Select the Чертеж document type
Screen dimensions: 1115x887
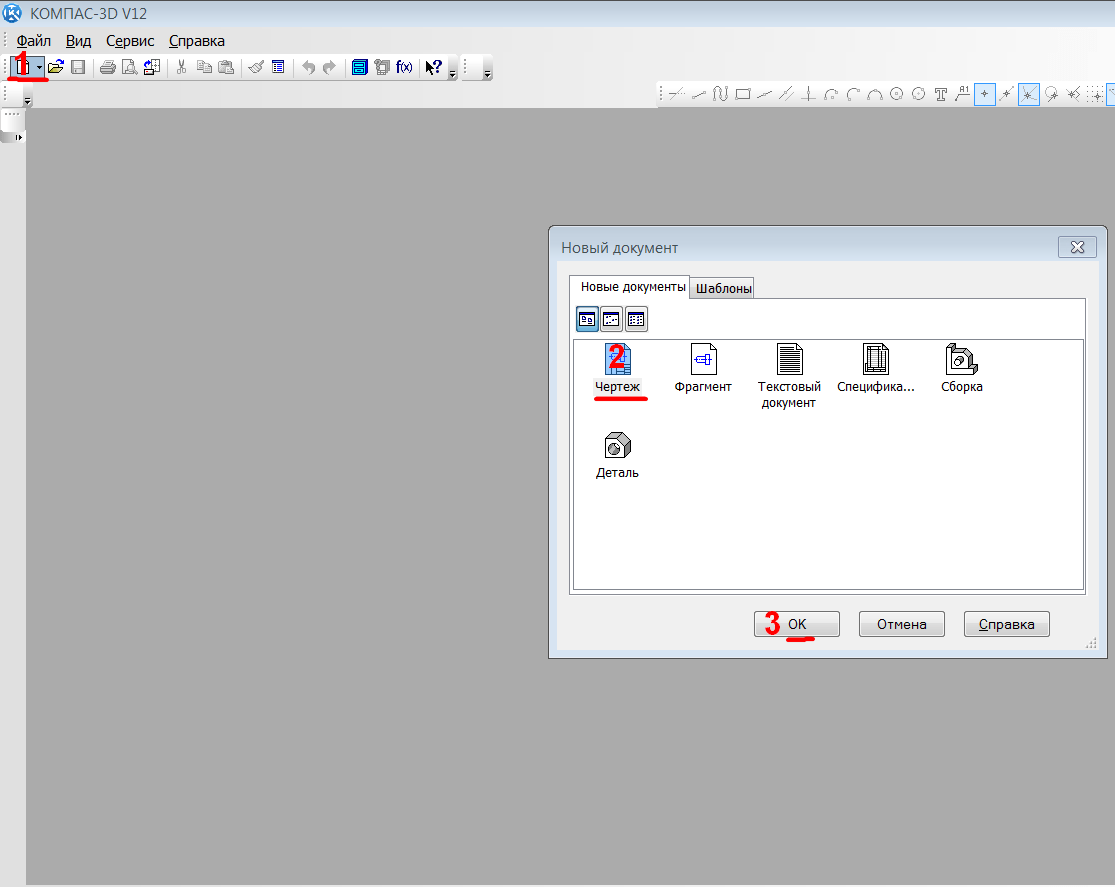tap(617, 368)
